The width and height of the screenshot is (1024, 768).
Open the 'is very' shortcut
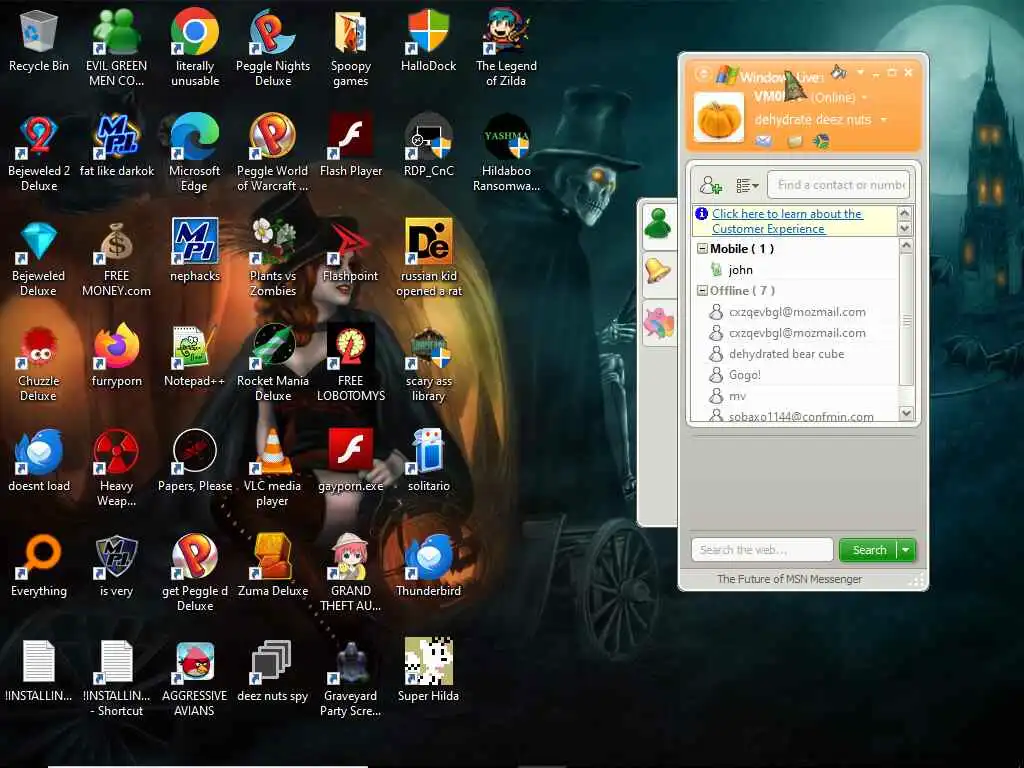(x=116, y=566)
